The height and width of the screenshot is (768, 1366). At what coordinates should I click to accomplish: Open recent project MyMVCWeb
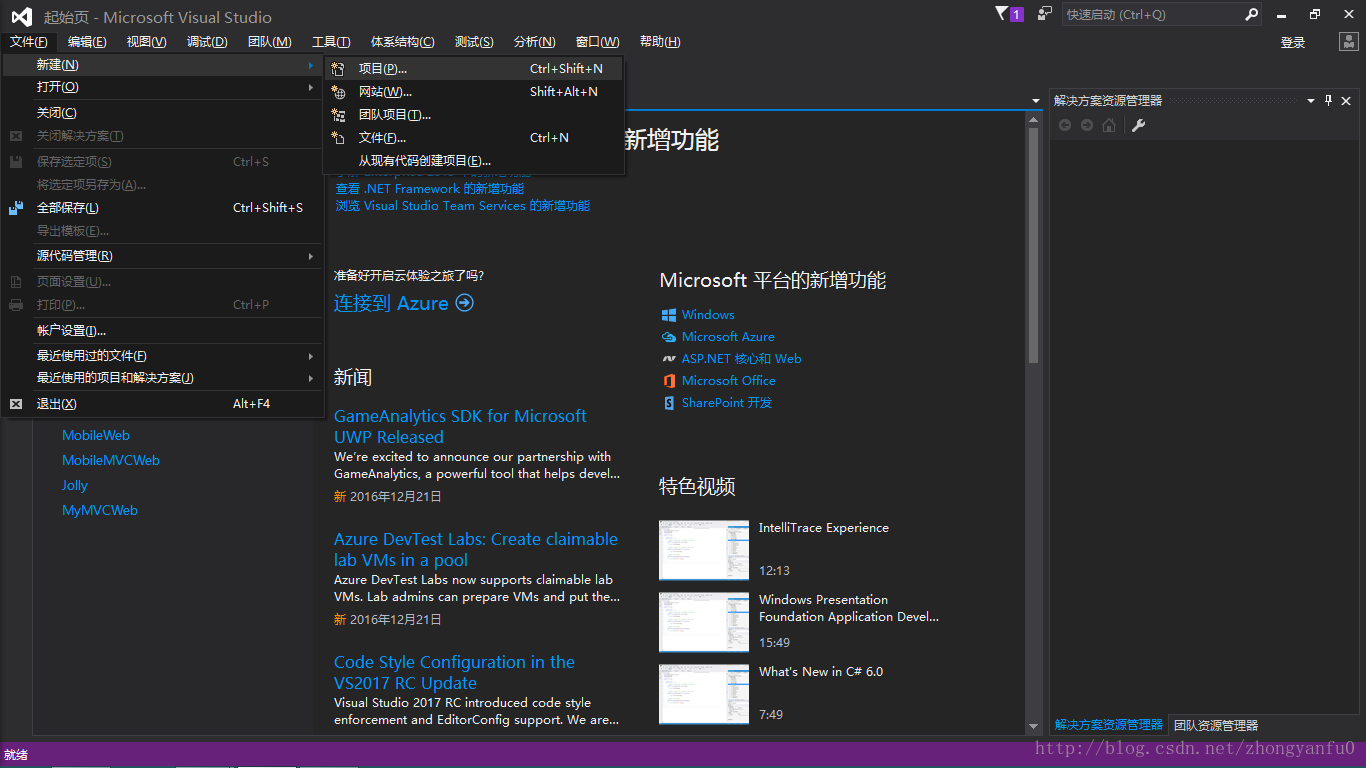pyautogui.click(x=100, y=511)
